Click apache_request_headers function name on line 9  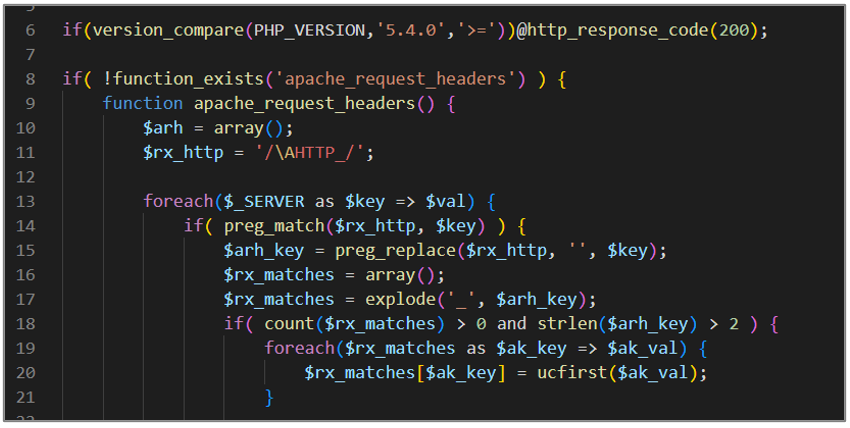(305, 103)
